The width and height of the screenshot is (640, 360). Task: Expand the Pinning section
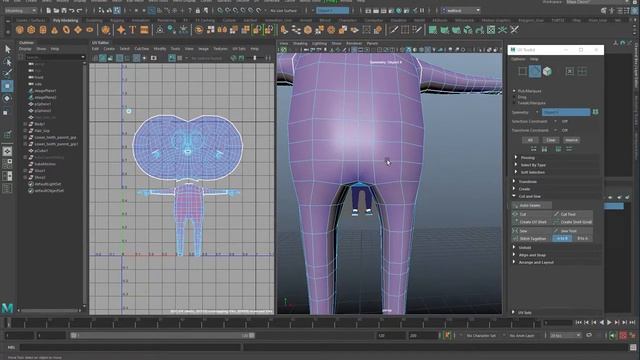click(516, 158)
